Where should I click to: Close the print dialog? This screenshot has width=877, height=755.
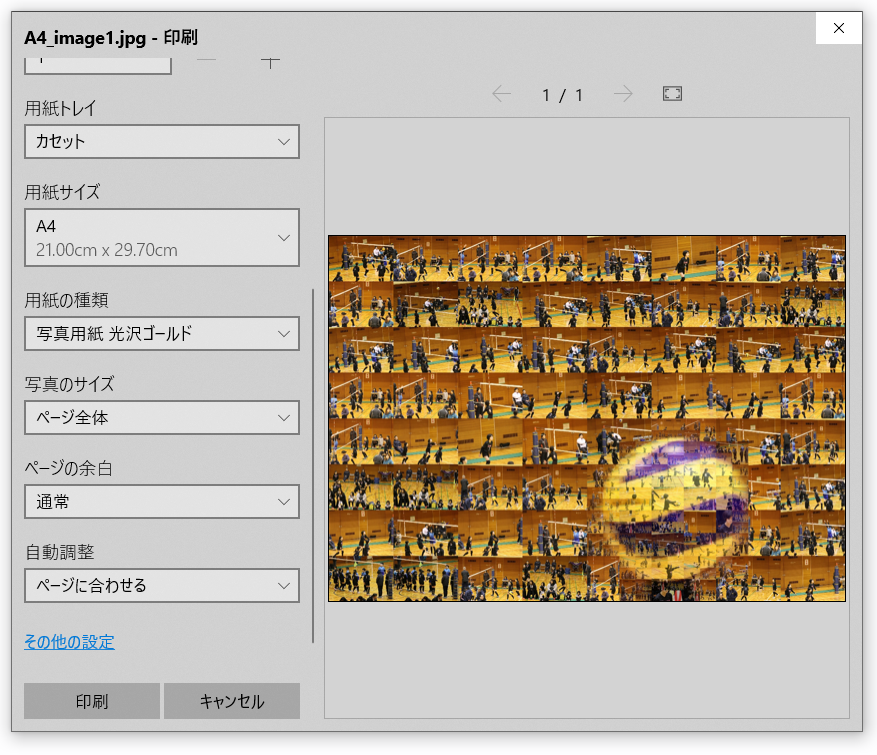[x=838, y=28]
